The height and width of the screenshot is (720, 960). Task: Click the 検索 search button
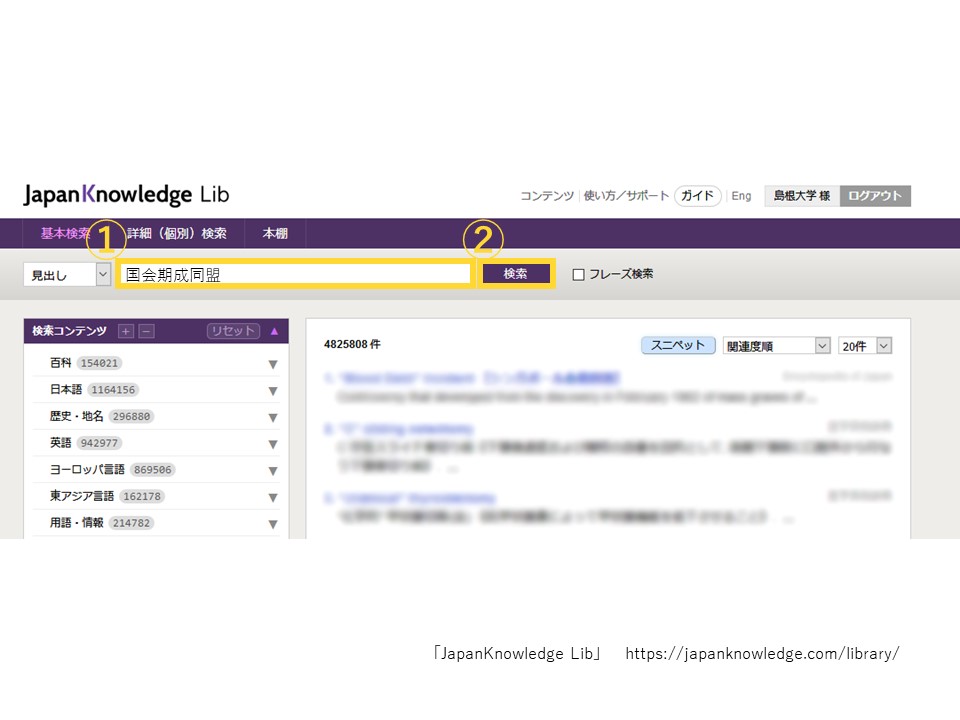[516, 274]
